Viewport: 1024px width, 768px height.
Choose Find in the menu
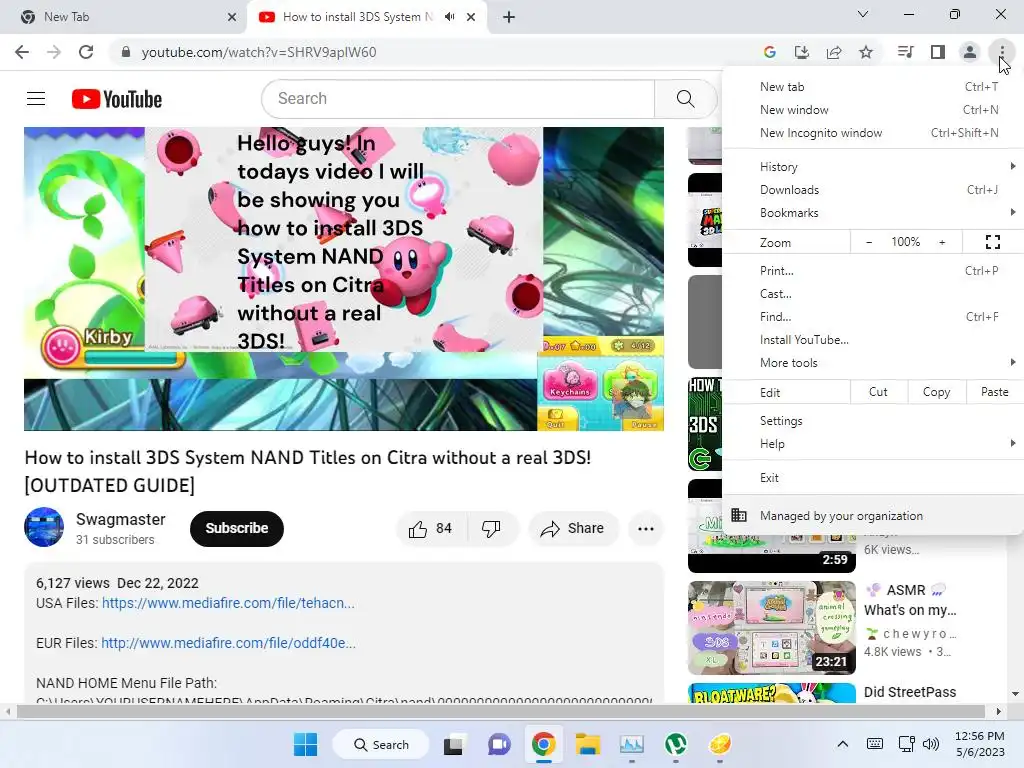[873, 317]
